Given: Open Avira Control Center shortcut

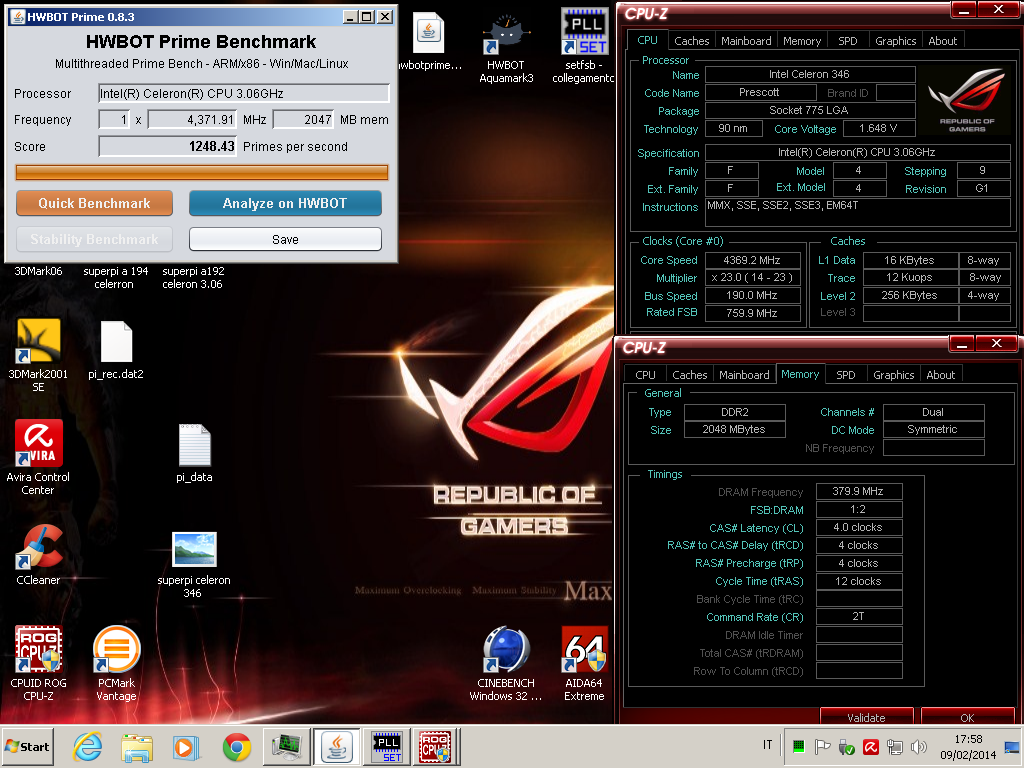Looking at the screenshot, I should pos(38,457).
